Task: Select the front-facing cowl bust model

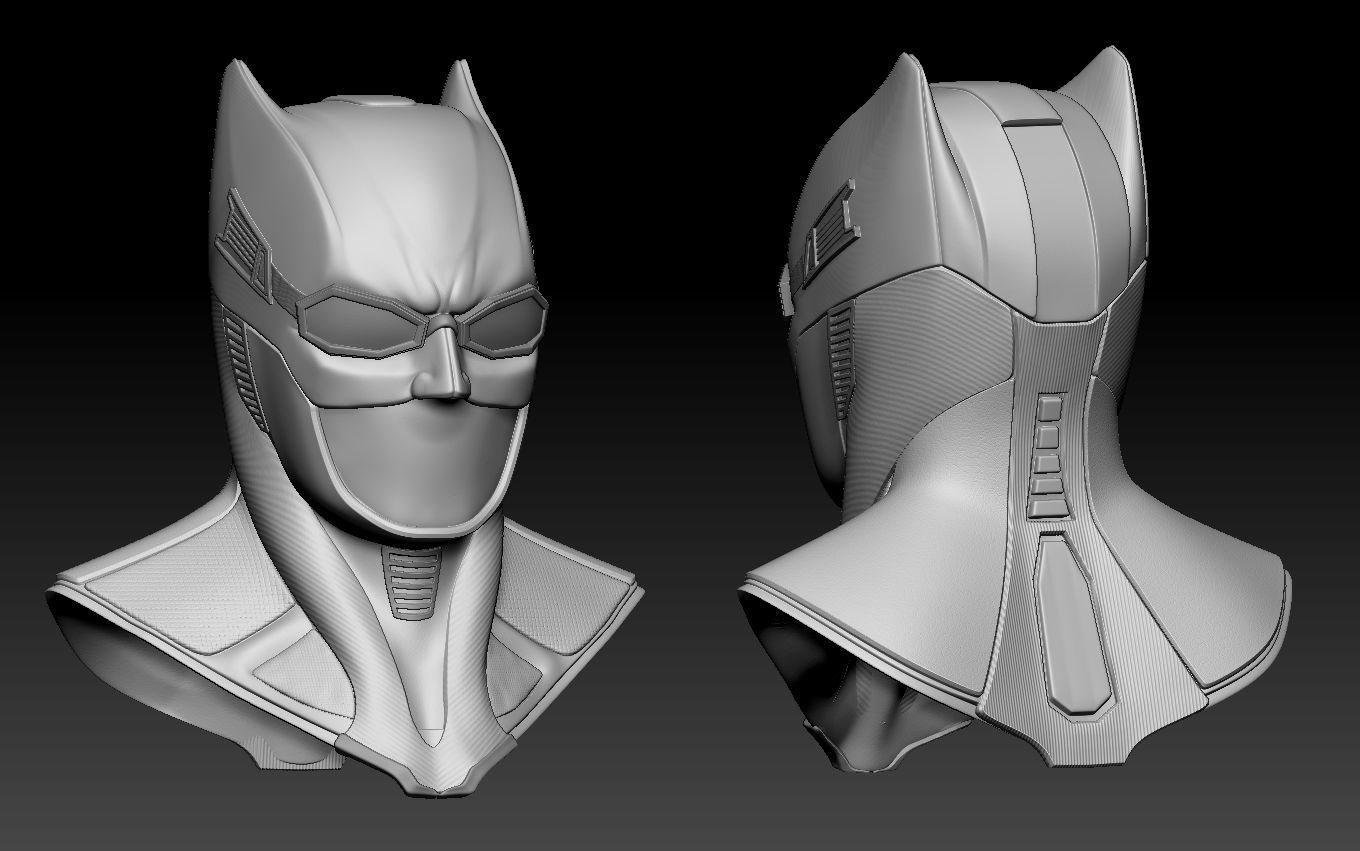Action: (345, 430)
